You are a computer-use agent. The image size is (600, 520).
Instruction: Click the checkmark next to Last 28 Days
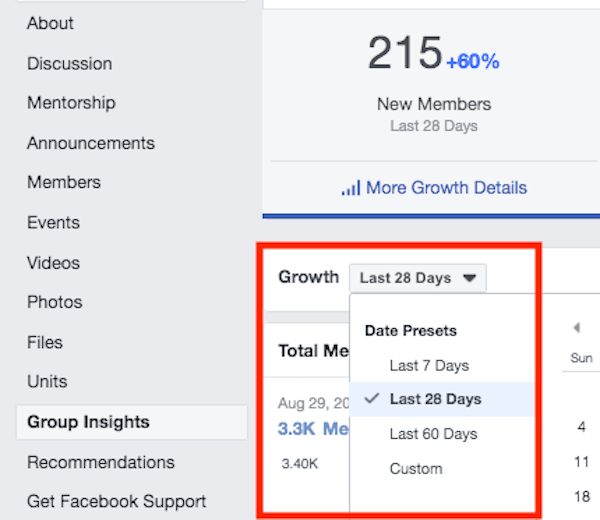click(x=372, y=398)
